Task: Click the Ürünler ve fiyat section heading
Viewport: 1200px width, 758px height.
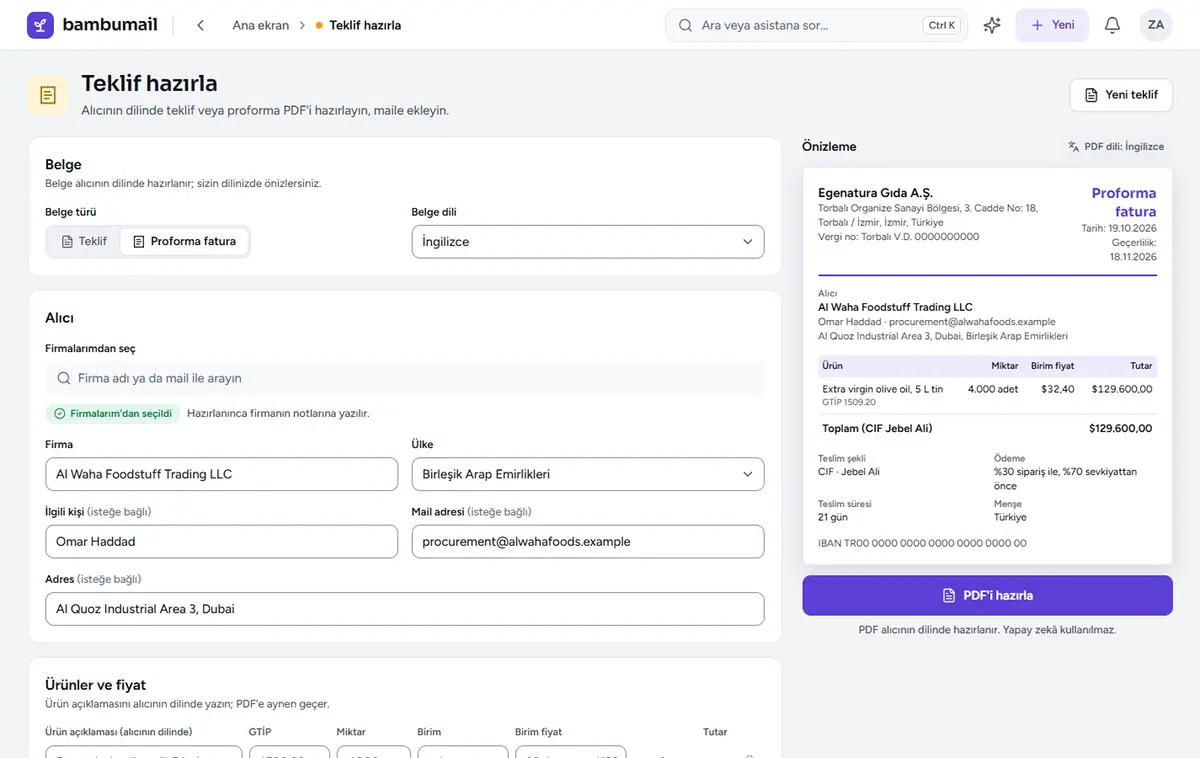Action: (x=96, y=685)
